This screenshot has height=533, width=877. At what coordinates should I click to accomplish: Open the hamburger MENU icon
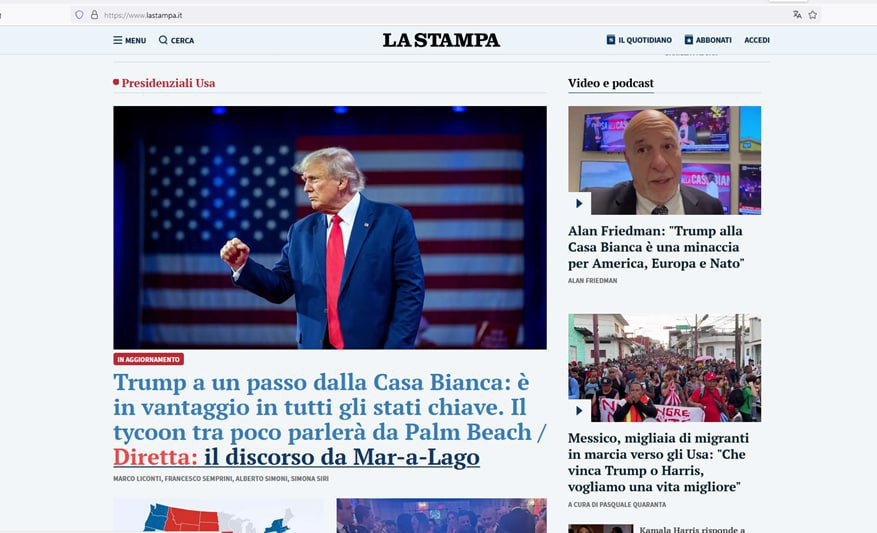pyautogui.click(x=117, y=40)
